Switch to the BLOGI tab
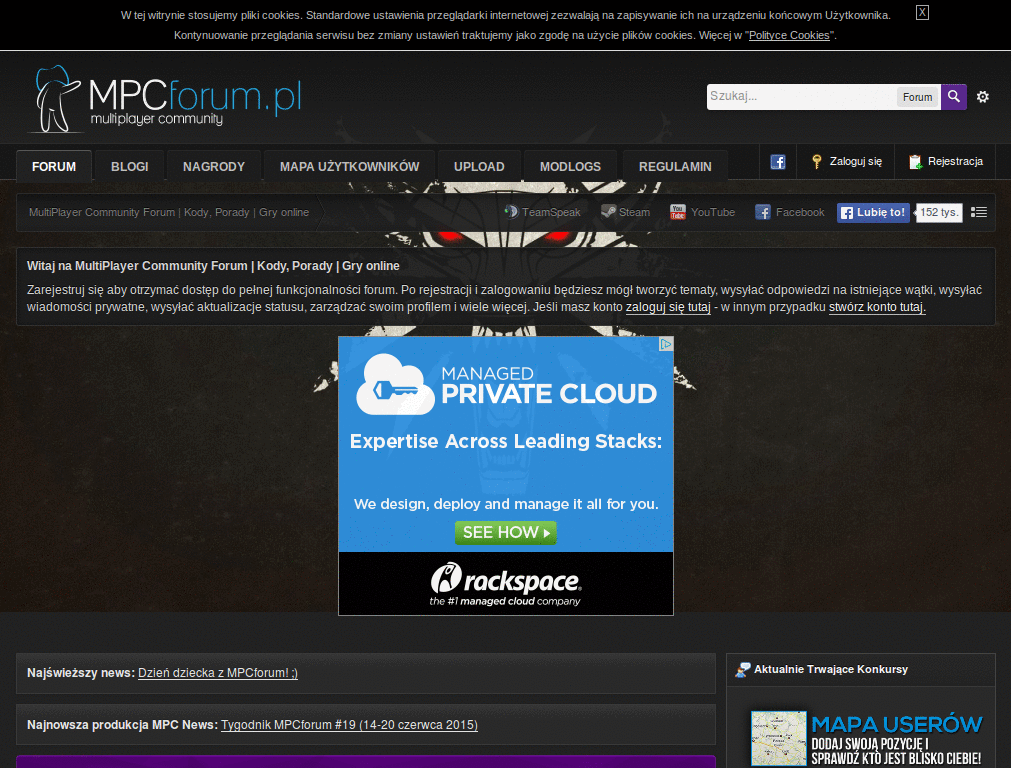1024x768 pixels. click(129, 167)
